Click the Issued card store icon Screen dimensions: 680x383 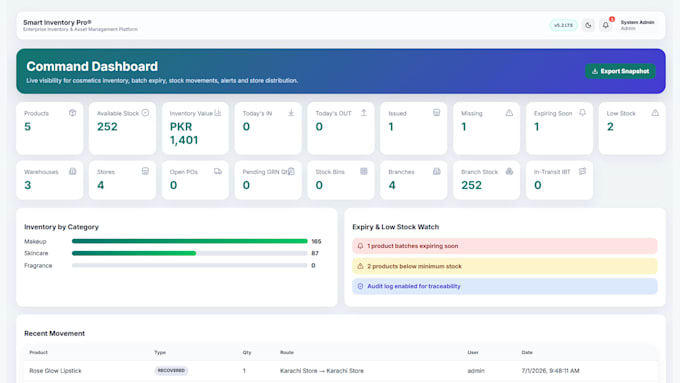click(437, 113)
